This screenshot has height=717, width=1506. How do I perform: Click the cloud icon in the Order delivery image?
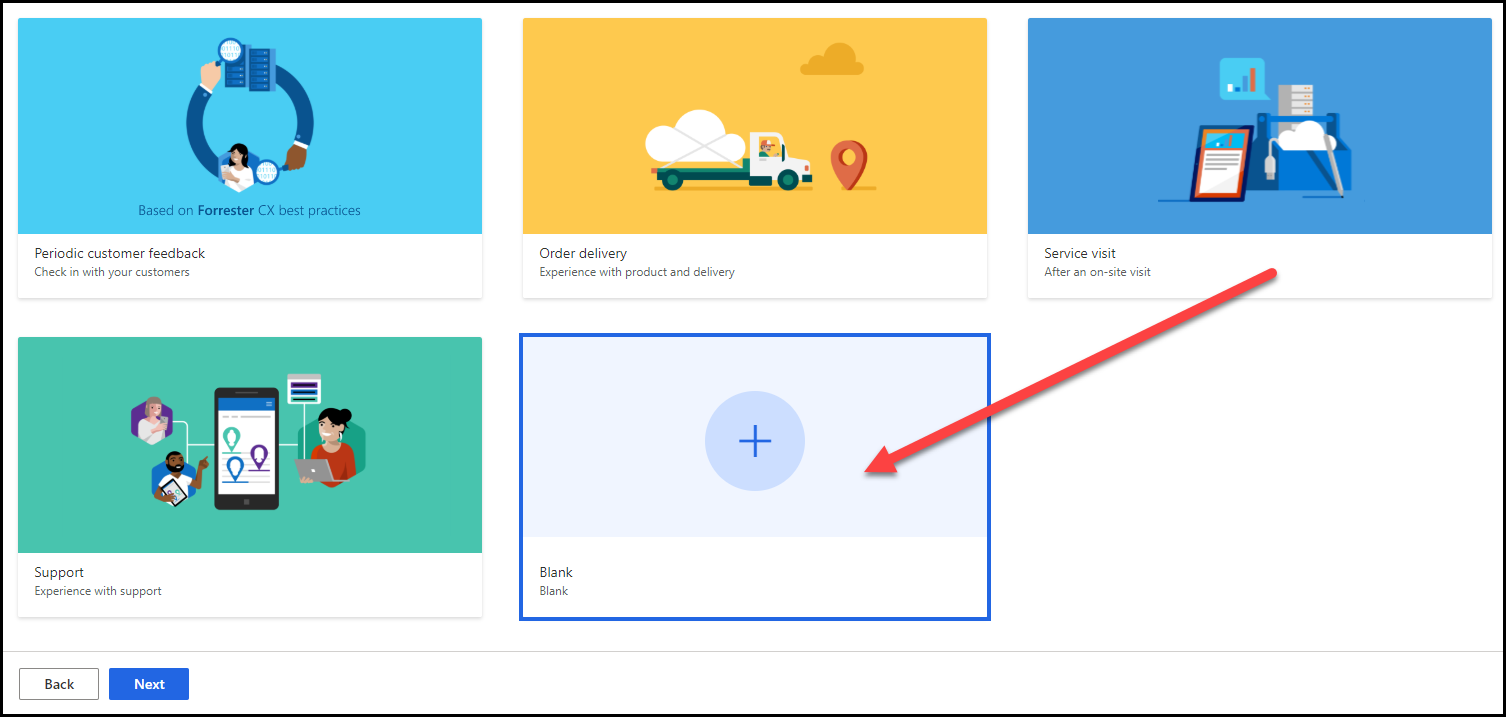coord(832,59)
